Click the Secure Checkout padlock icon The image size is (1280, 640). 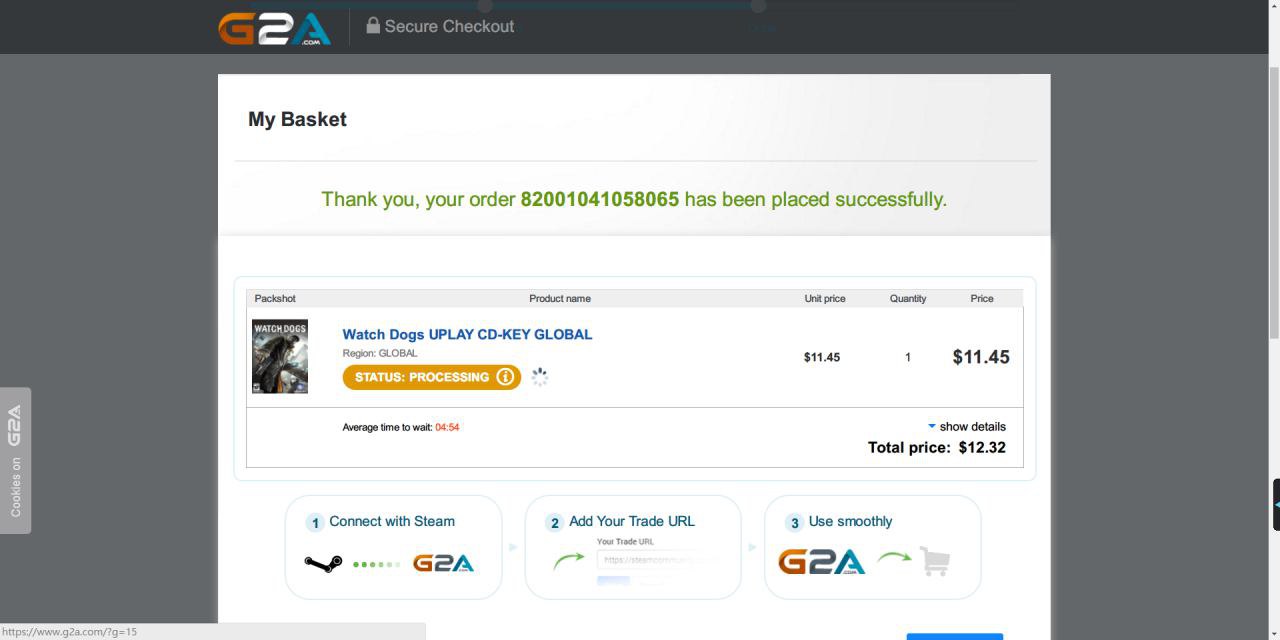click(x=373, y=25)
